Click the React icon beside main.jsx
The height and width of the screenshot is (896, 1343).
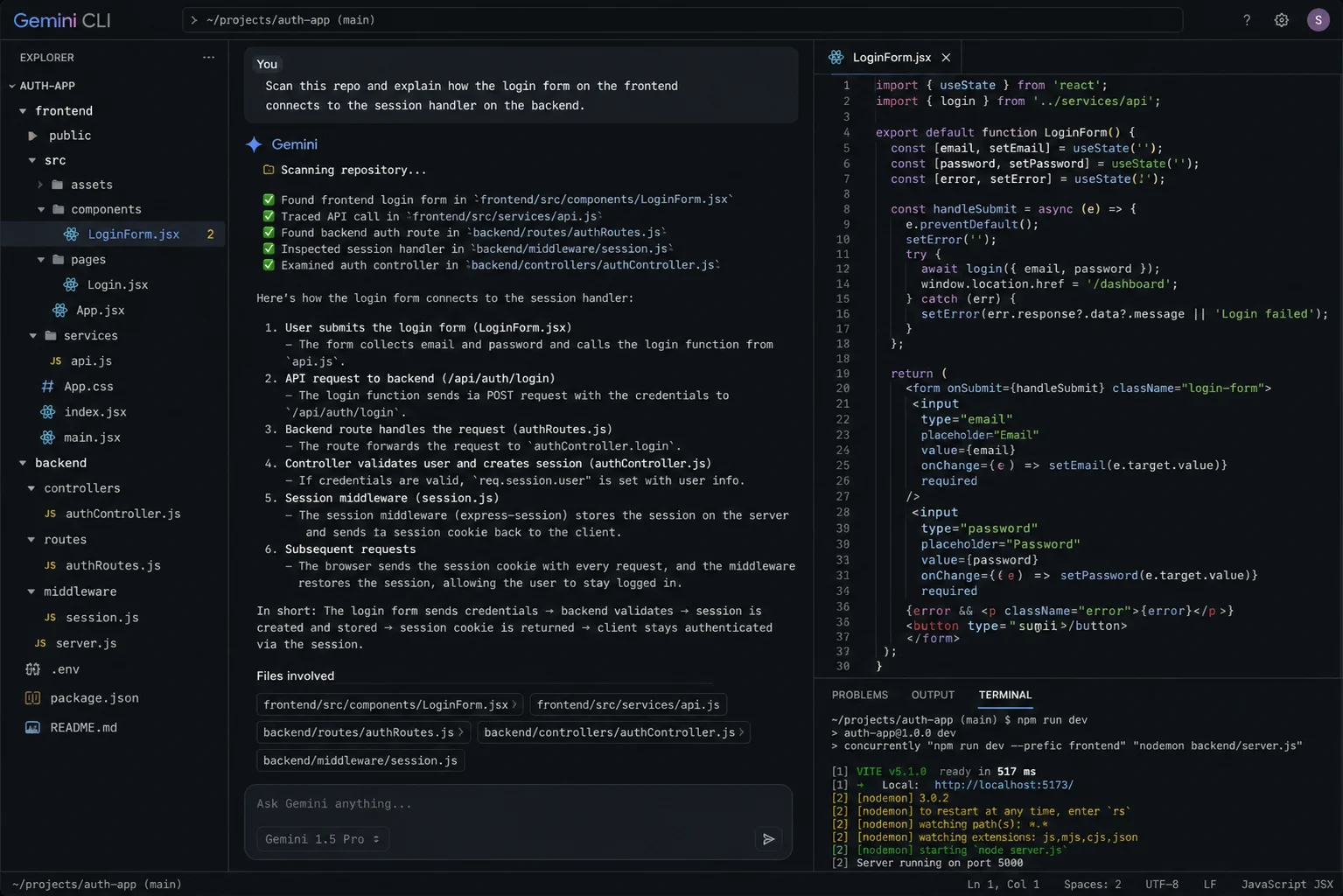point(48,437)
